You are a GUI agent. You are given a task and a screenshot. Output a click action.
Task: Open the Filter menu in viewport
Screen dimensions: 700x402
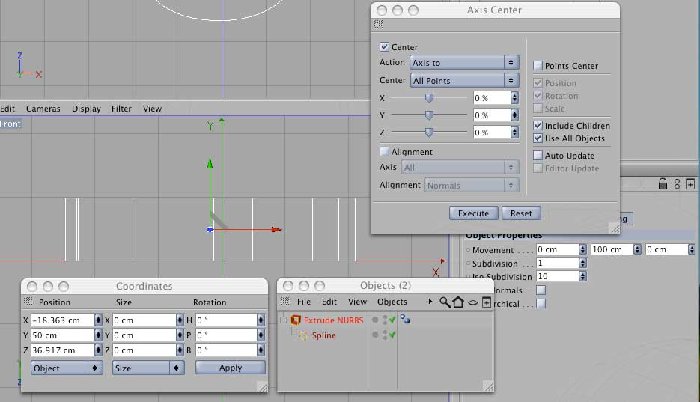coord(121,109)
